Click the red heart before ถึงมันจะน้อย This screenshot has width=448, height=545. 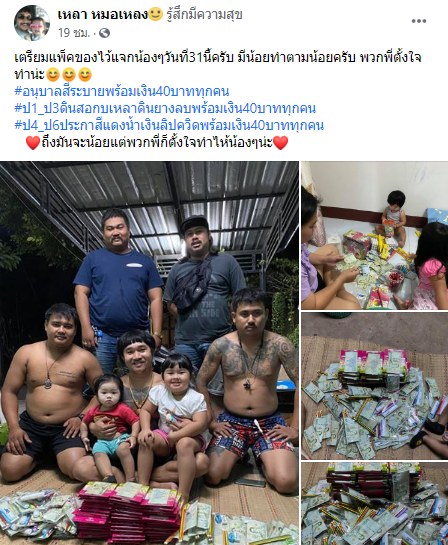[x=33, y=143]
